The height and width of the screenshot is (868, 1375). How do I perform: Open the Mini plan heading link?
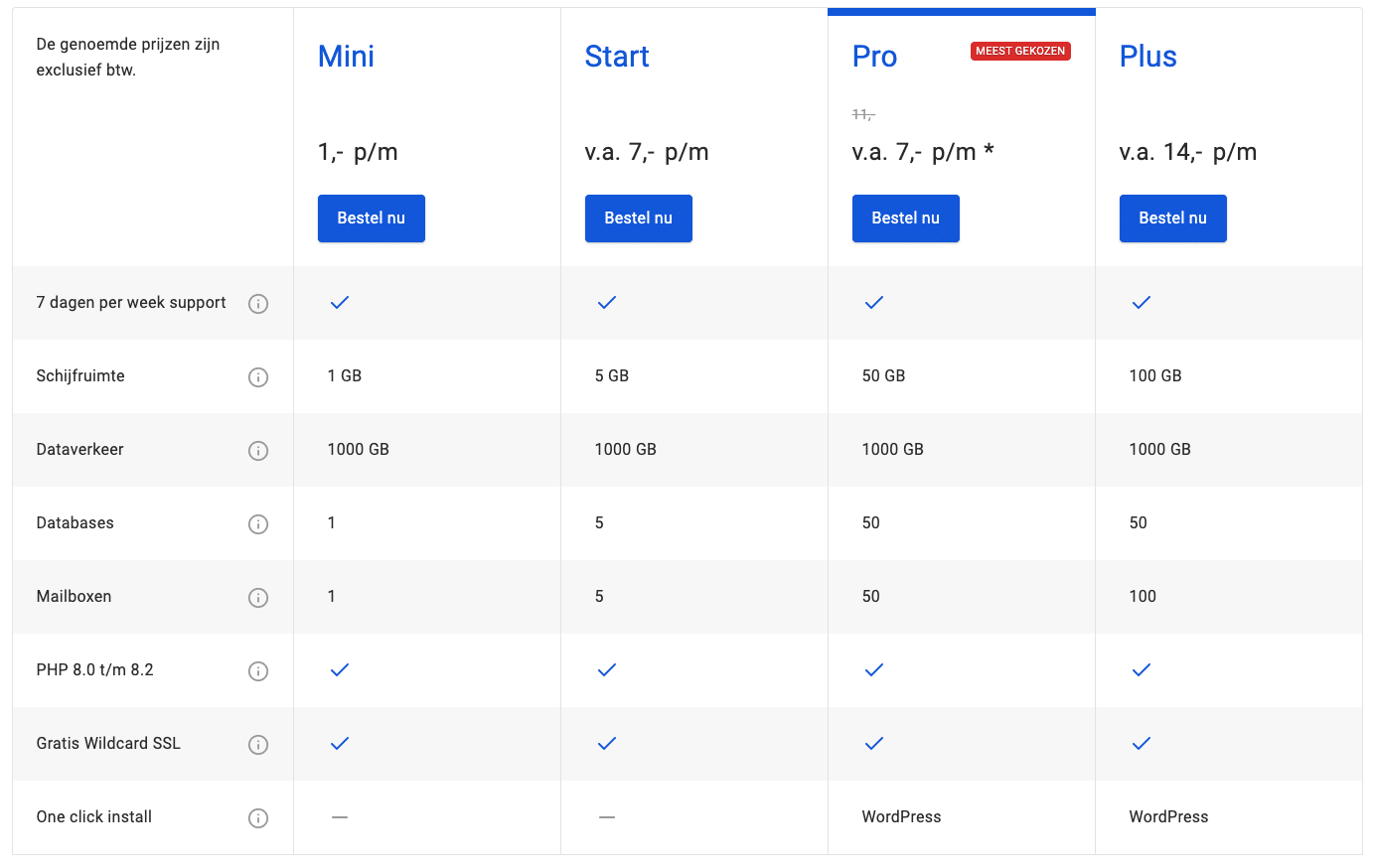click(x=346, y=57)
